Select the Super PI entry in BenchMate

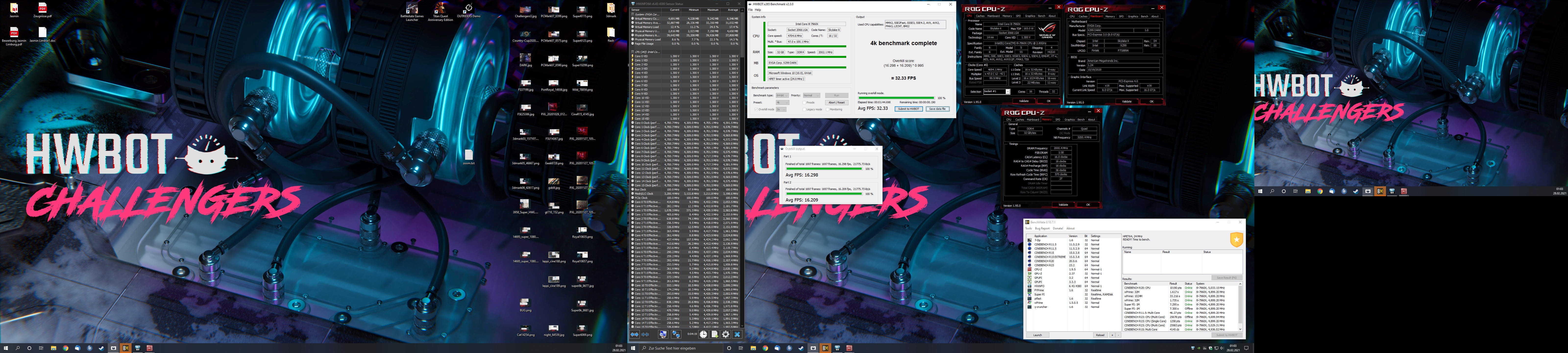(x=1074, y=295)
